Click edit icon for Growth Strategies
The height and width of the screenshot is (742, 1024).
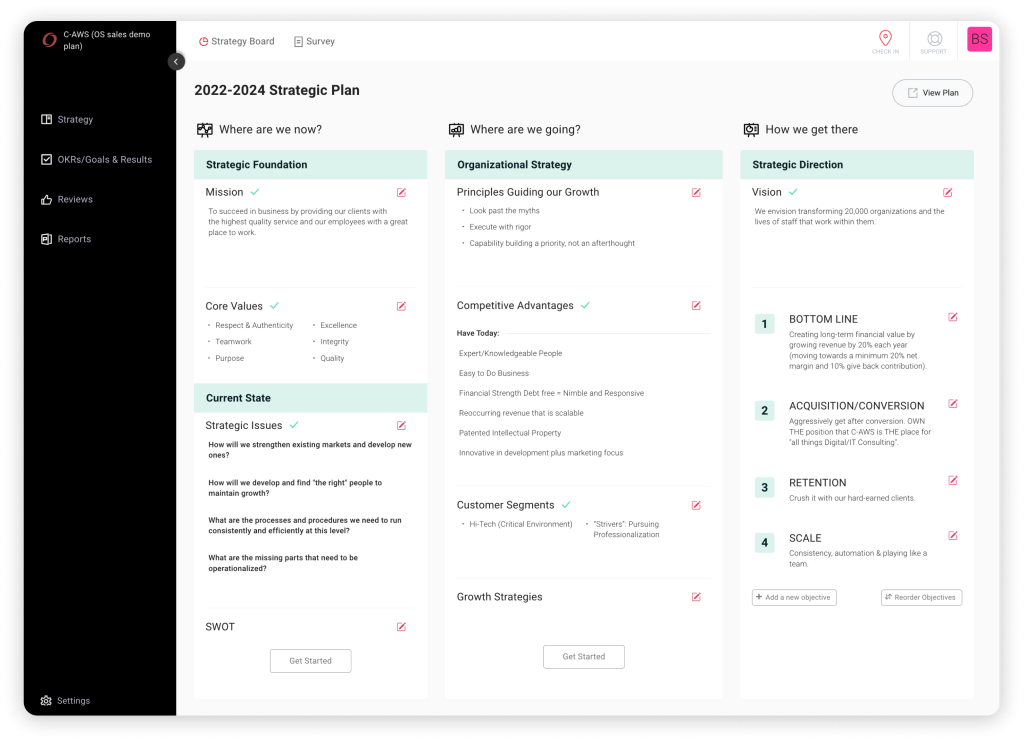pos(696,597)
